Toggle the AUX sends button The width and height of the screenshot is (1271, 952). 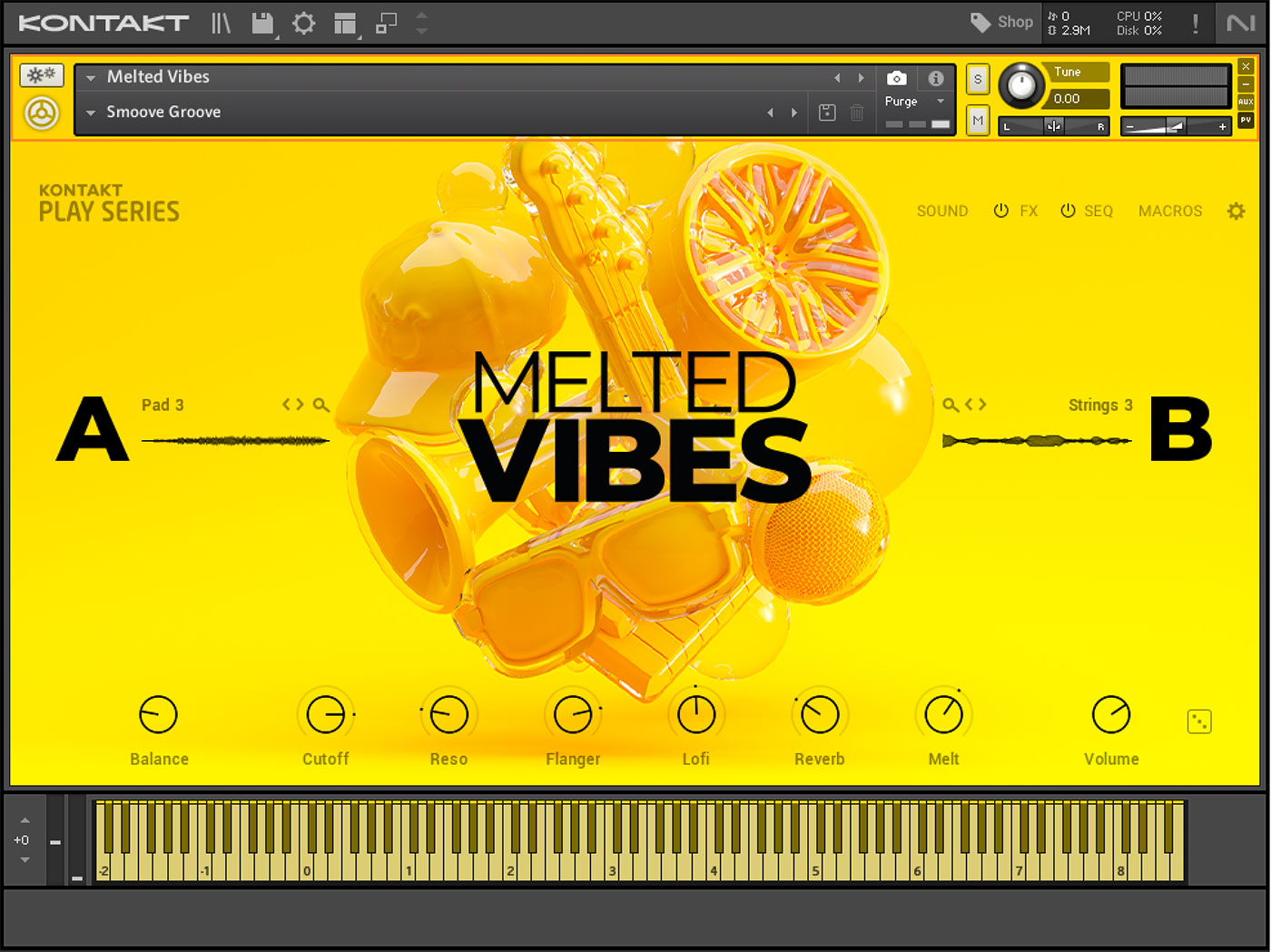tap(1246, 102)
